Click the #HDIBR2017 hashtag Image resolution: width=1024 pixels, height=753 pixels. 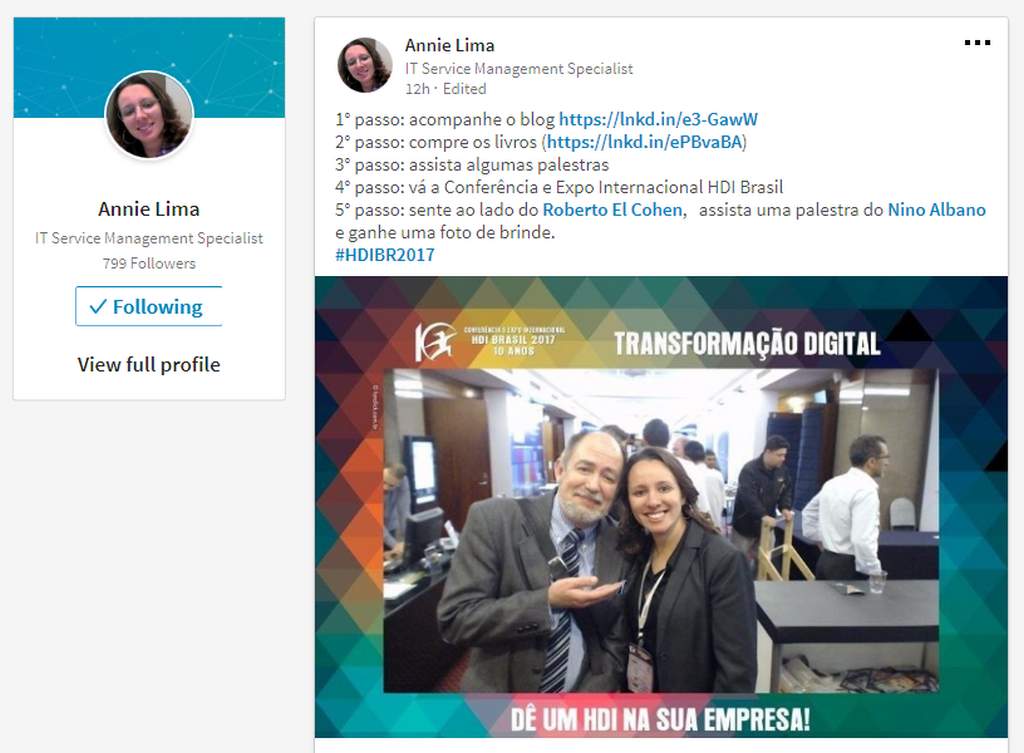coord(385,255)
